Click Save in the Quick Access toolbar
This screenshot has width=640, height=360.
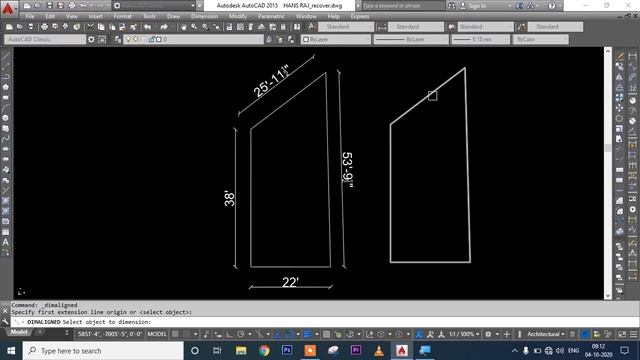click(x=49, y=6)
